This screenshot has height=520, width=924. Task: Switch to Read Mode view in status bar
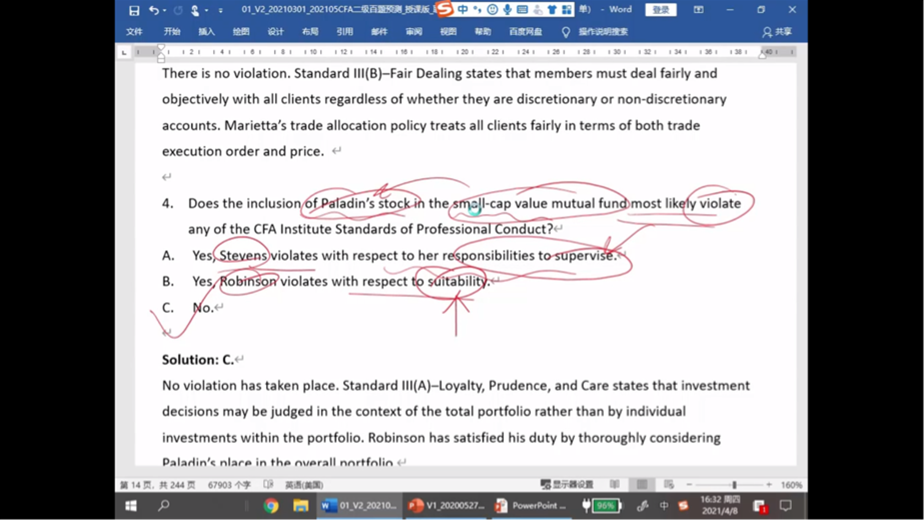[x=616, y=485]
